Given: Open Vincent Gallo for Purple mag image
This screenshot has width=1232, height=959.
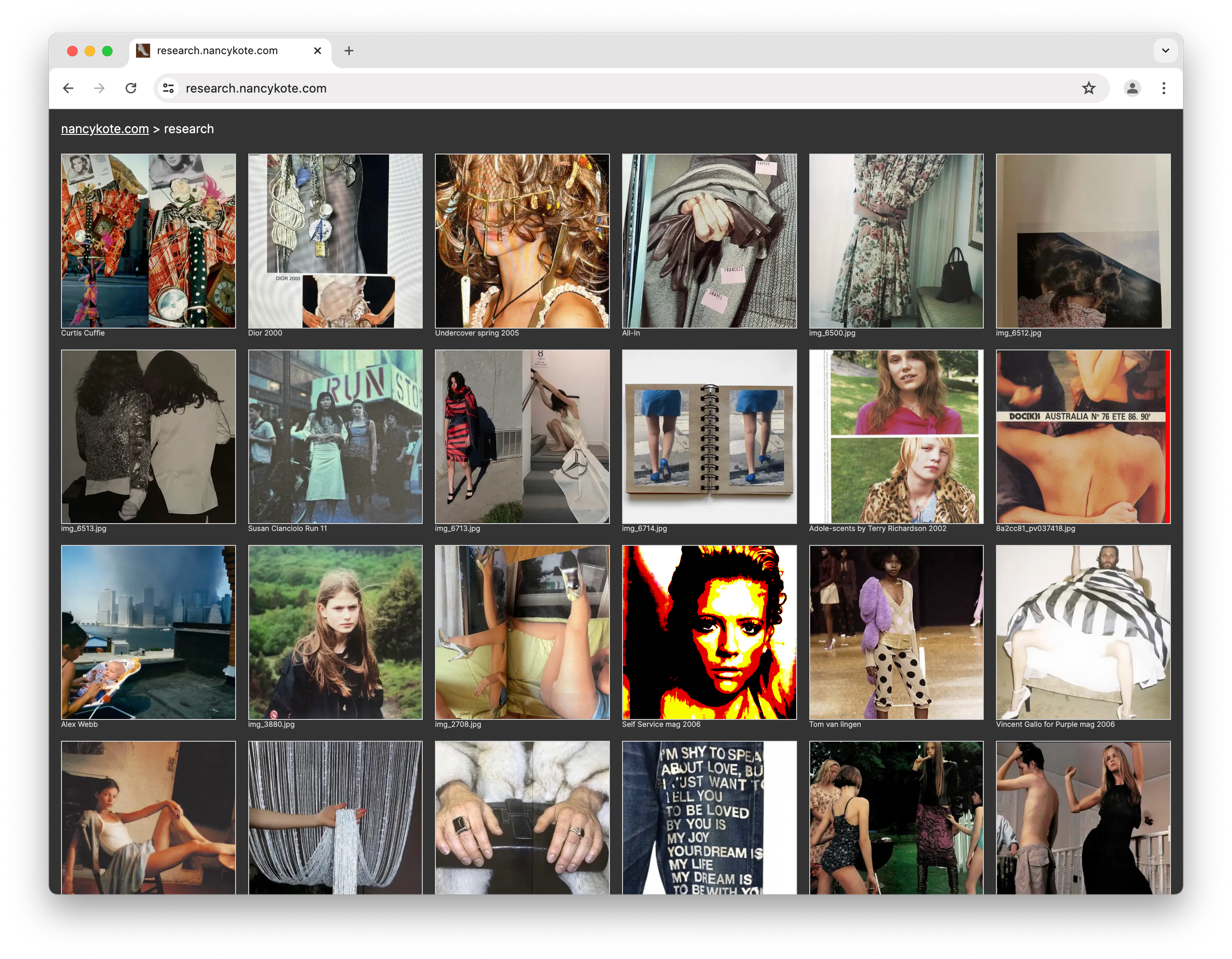Looking at the screenshot, I should pyautogui.click(x=1083, y=632).
